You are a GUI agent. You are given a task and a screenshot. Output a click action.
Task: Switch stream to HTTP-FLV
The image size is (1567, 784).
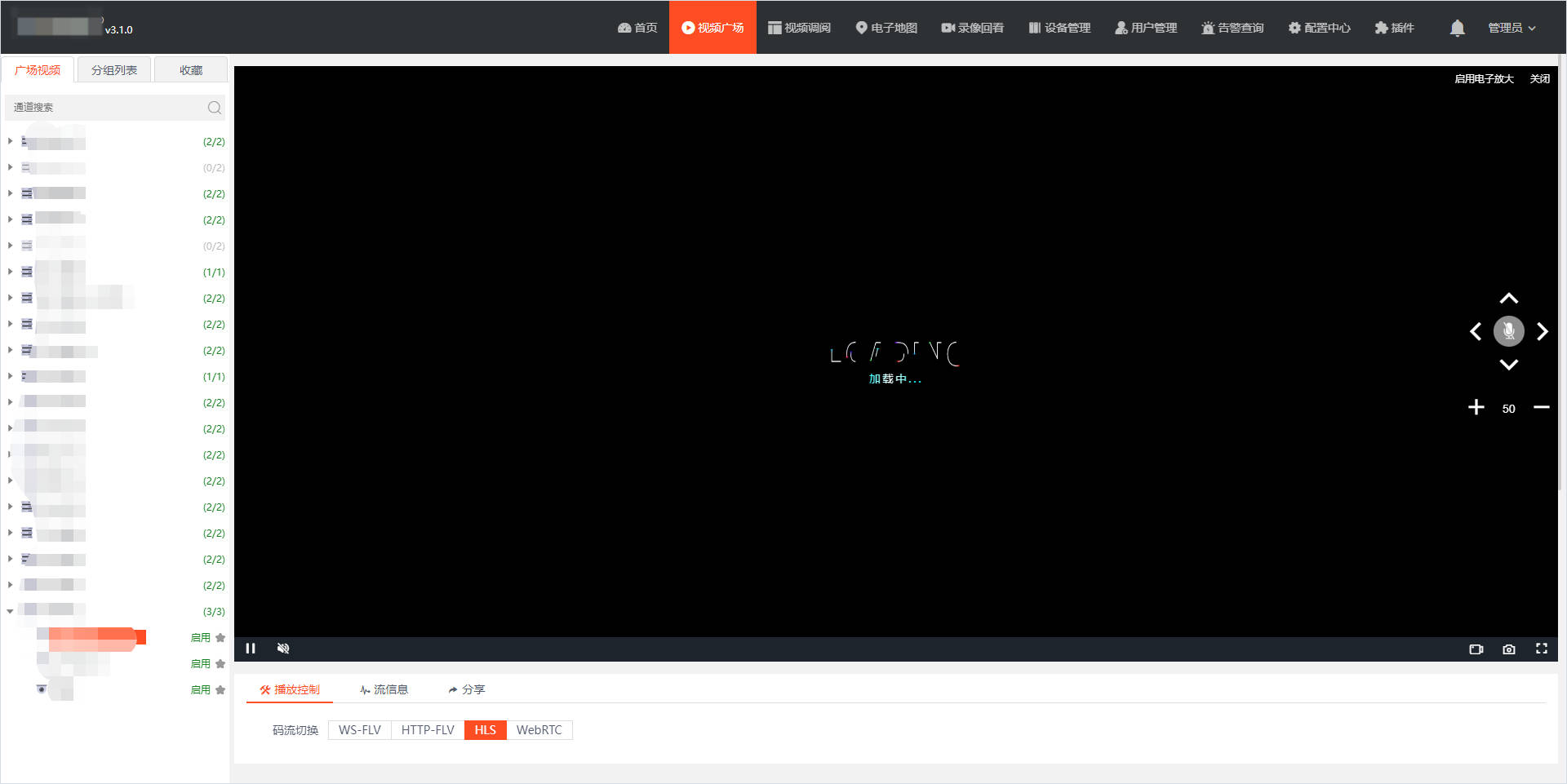(428, 730)
